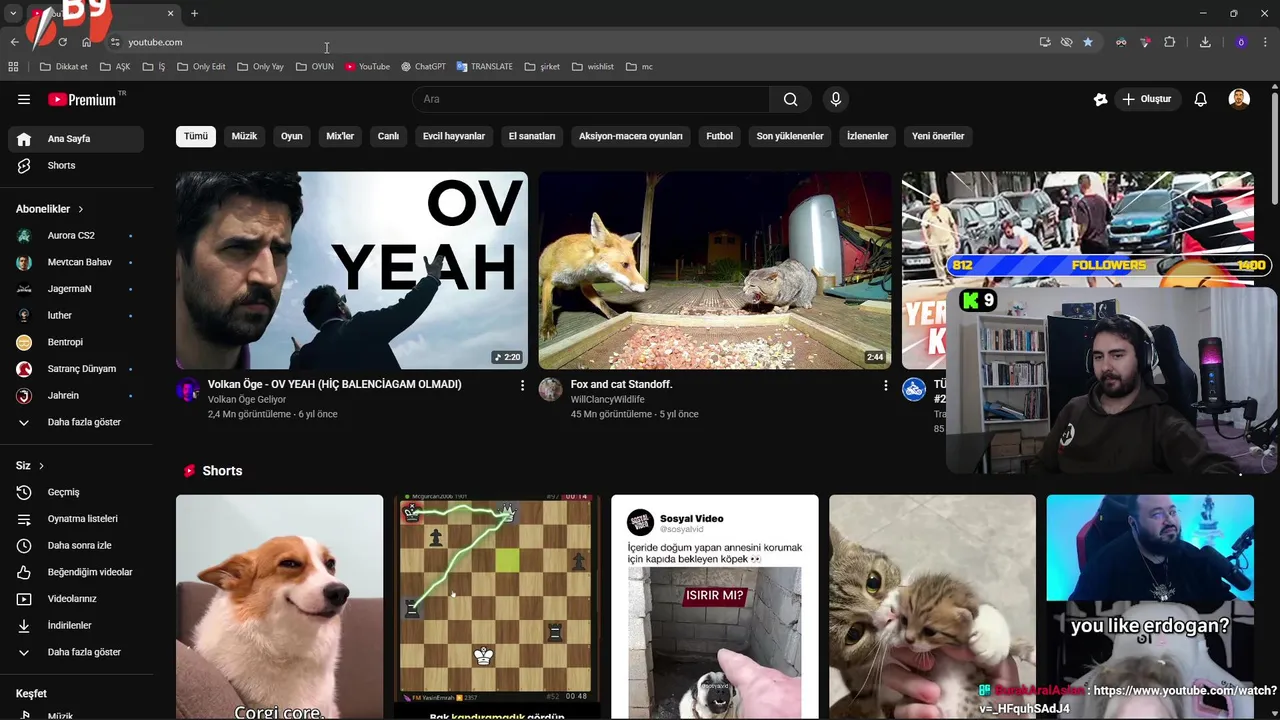This screenshot has width=1280, height=720.
Task: Select the Oyun filter chip
Action: (x=292, y=136)
